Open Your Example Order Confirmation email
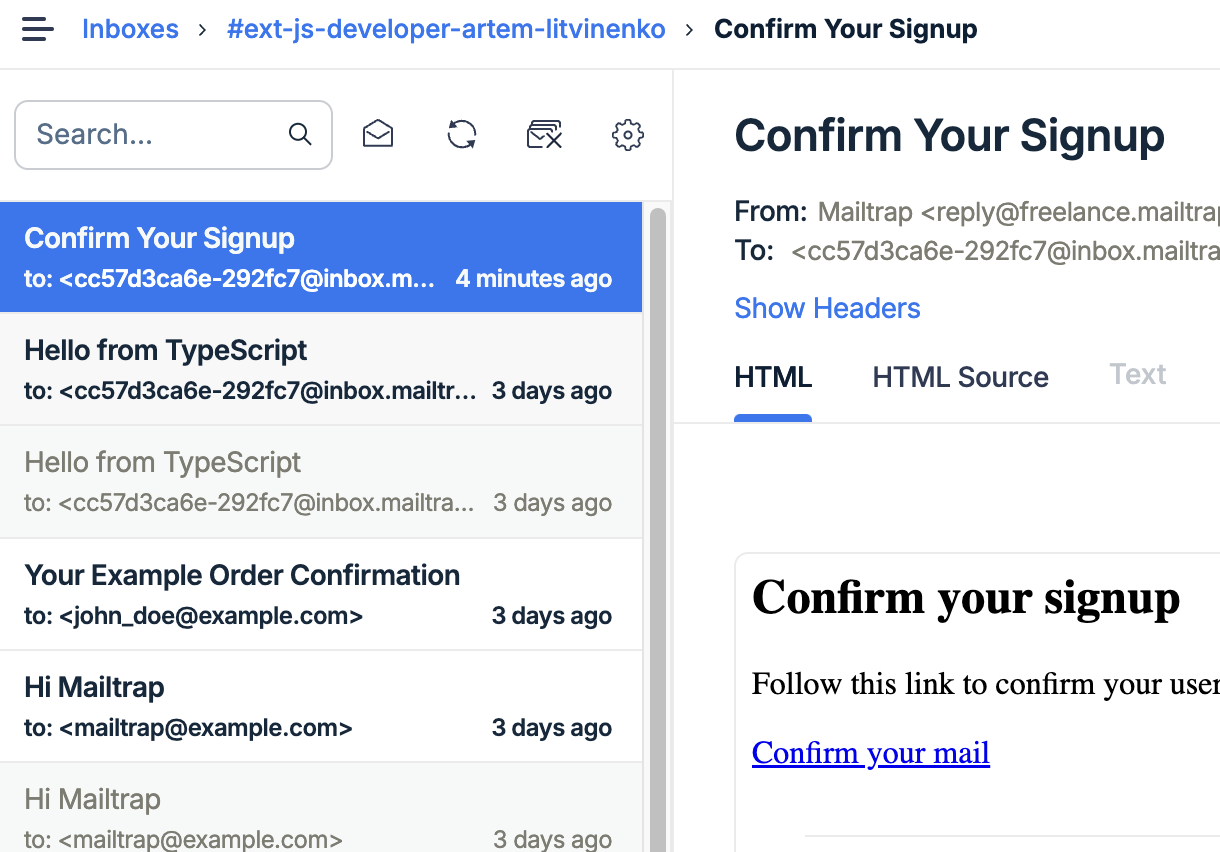The width and height of the screenshot is (1220, 852). coord(321,594)
